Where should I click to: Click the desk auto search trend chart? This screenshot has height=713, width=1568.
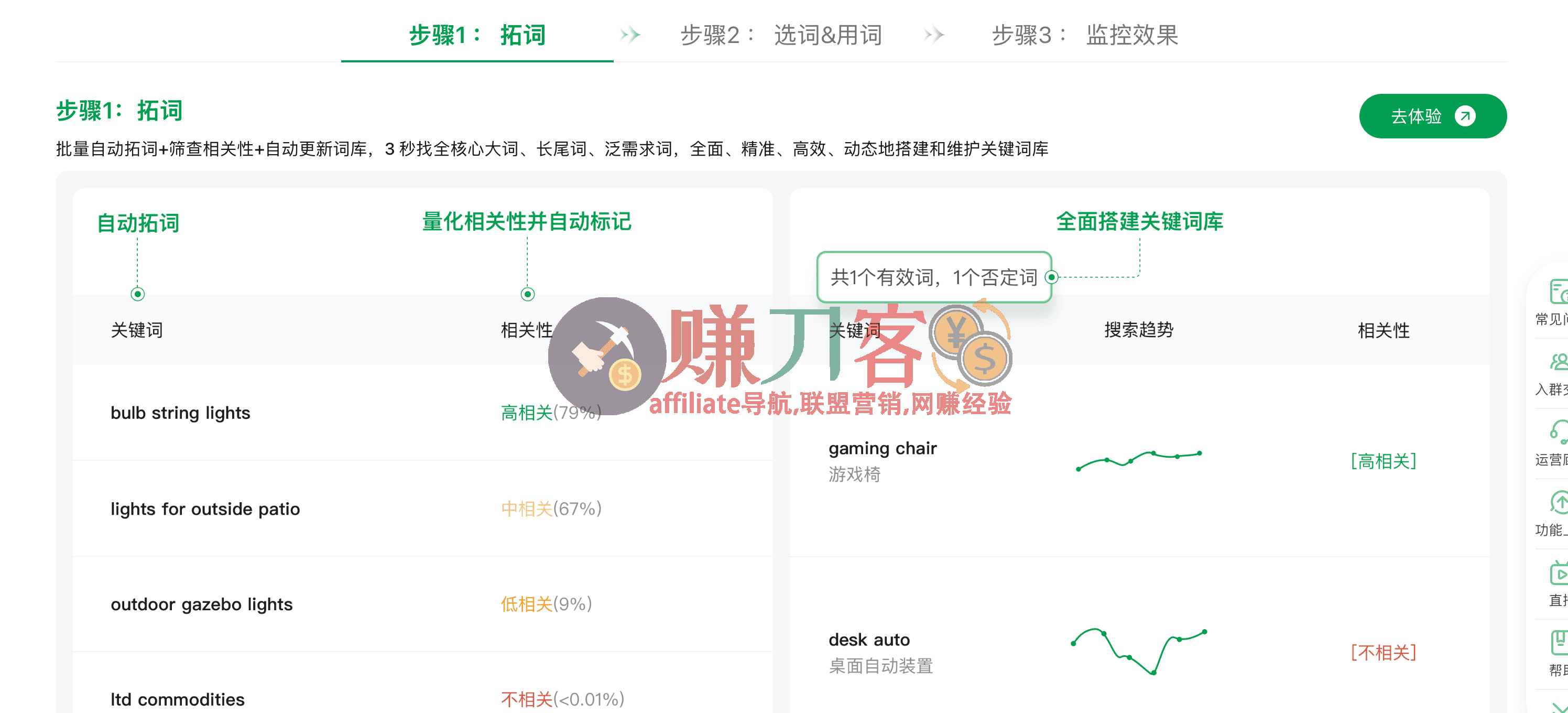(x=1139, y=652)
